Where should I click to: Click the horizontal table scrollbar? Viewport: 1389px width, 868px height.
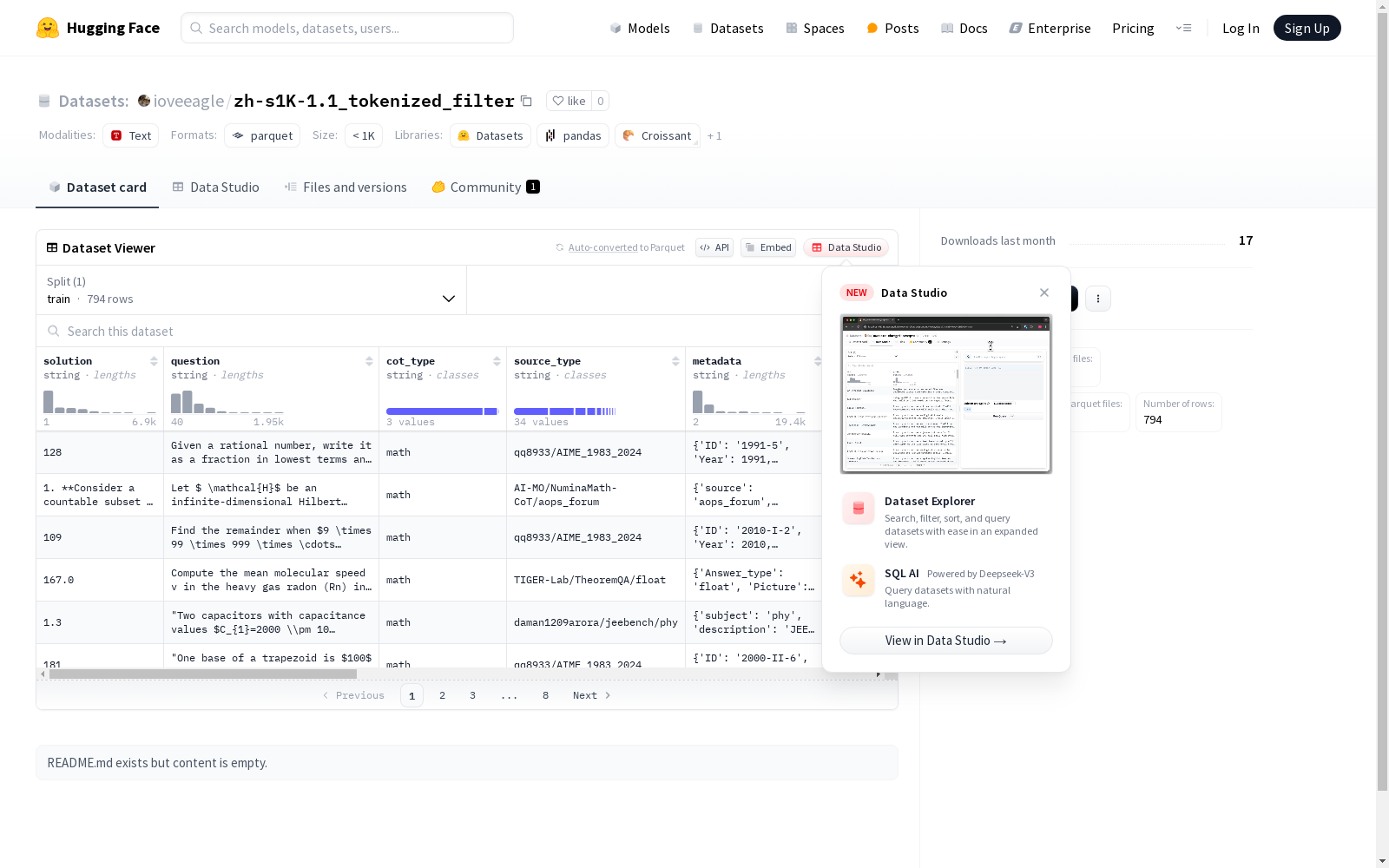pyautogui.click(x=203, y=674)
